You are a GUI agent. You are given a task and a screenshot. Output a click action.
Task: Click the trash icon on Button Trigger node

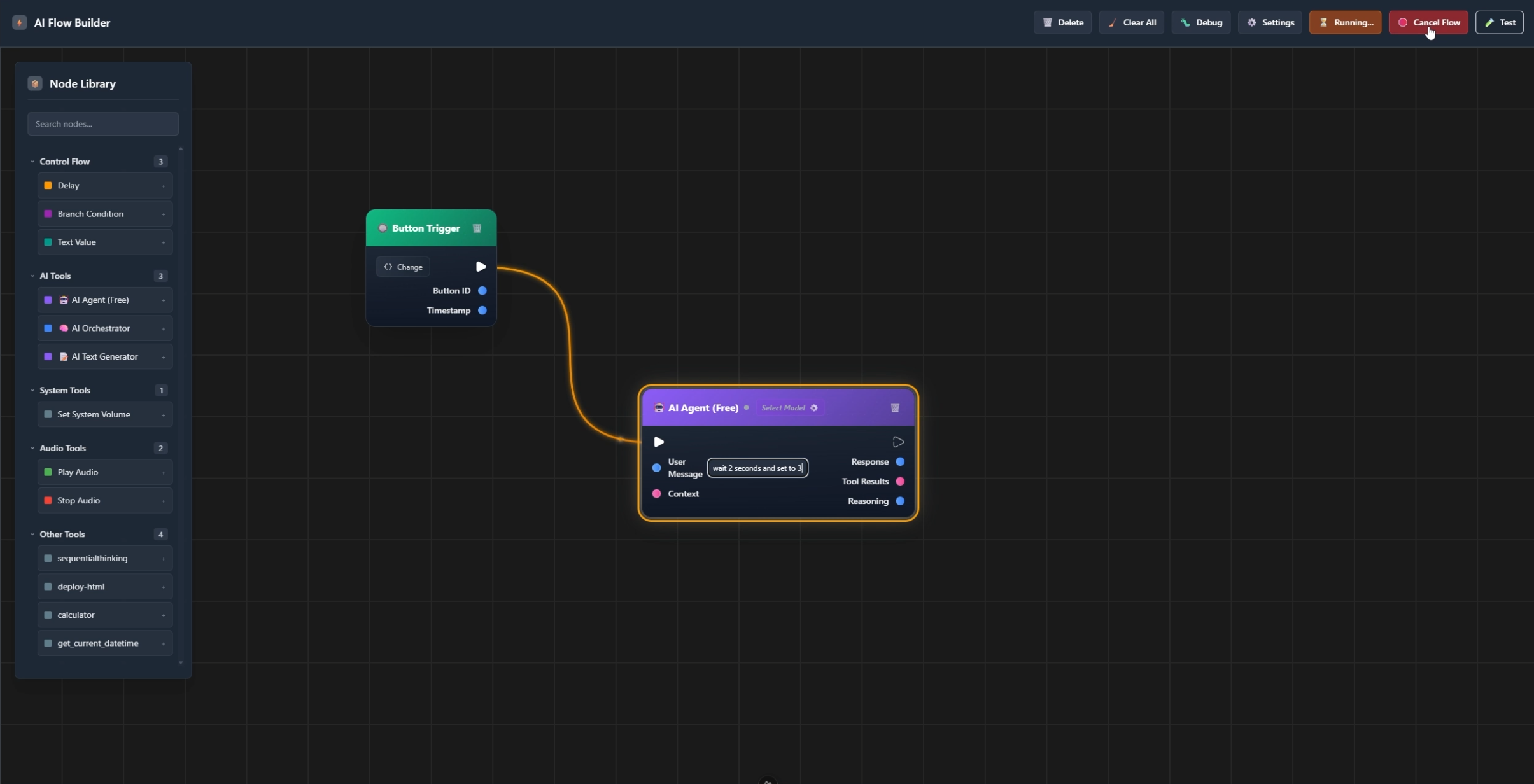click(x=476, y=228)
